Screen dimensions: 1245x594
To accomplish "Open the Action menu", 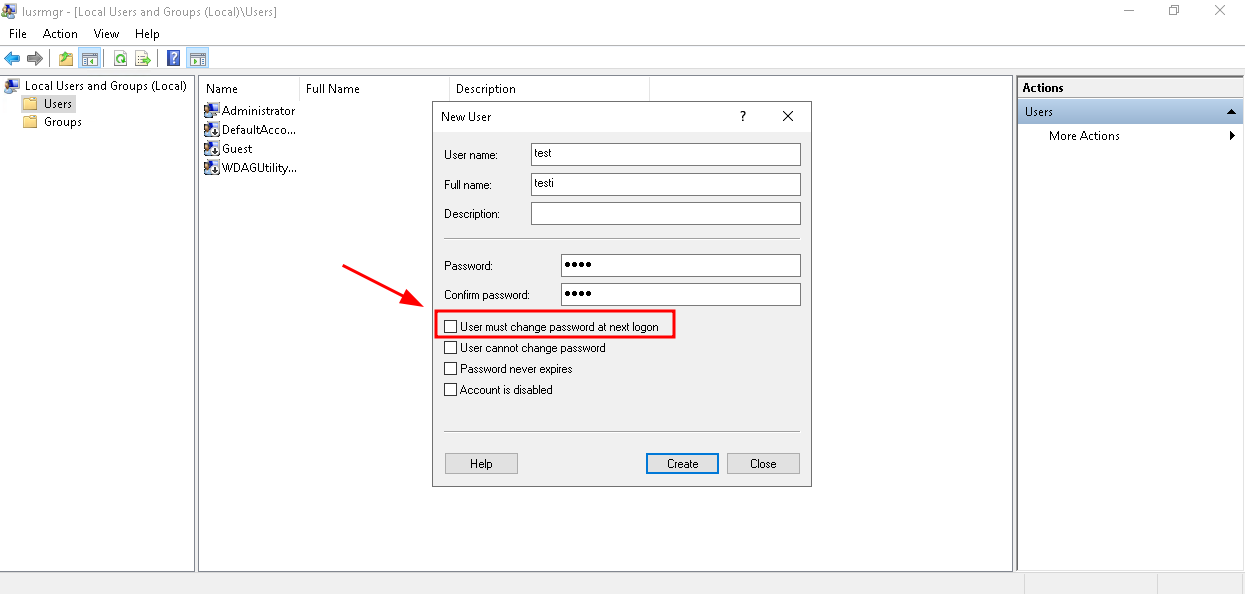I will point(60,34).
